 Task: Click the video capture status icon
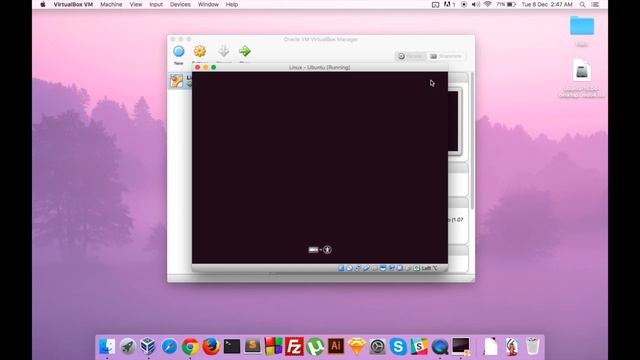(391, 268)
